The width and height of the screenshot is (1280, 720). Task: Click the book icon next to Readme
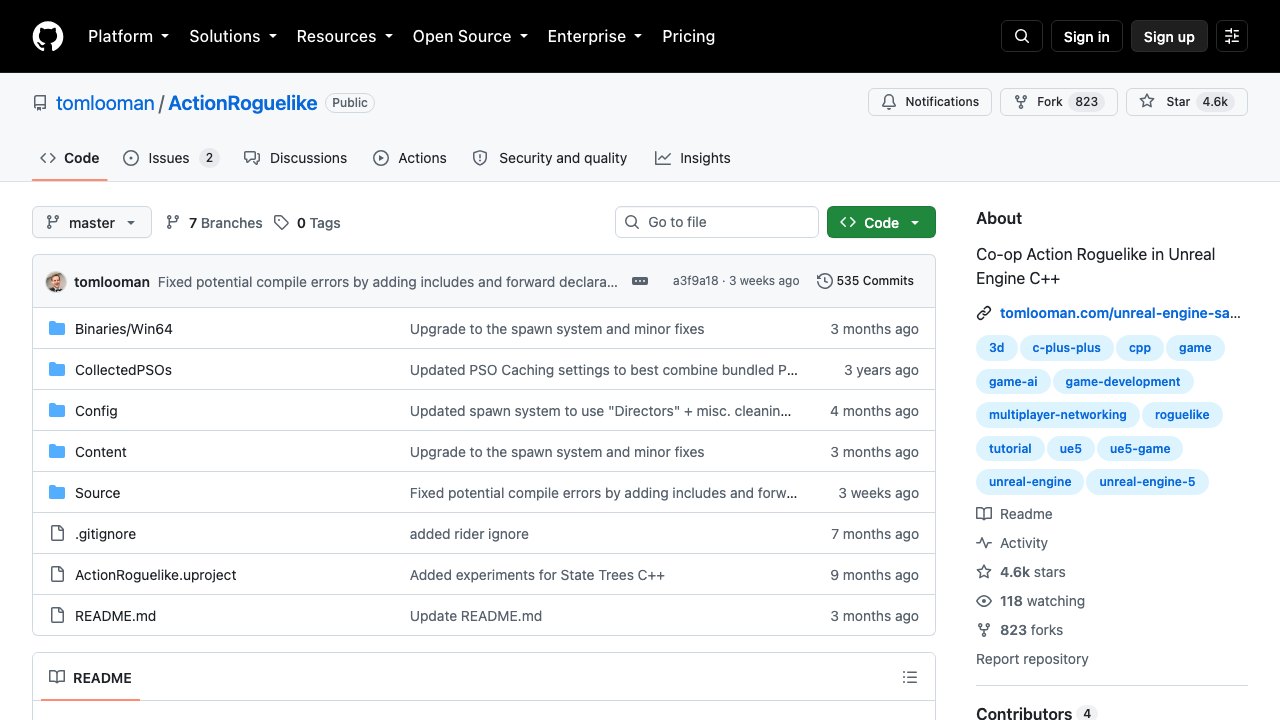coord(984,514)
